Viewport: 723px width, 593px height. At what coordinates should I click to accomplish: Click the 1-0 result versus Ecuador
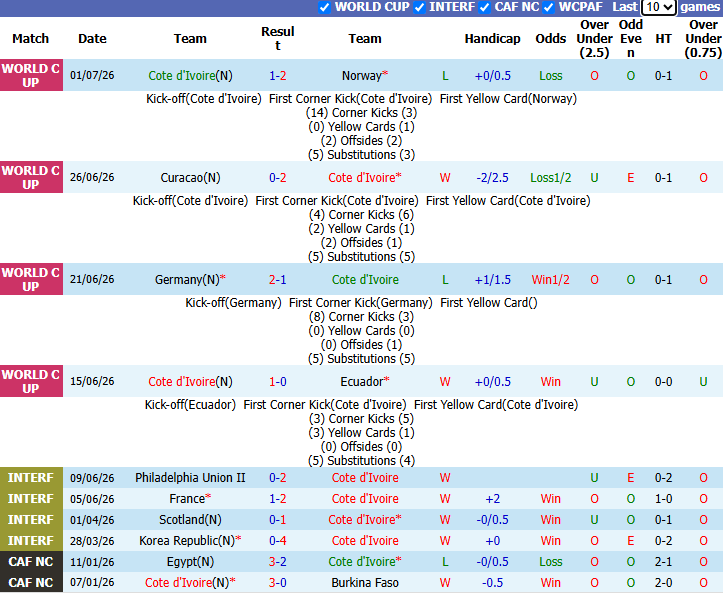coord(278,381)
